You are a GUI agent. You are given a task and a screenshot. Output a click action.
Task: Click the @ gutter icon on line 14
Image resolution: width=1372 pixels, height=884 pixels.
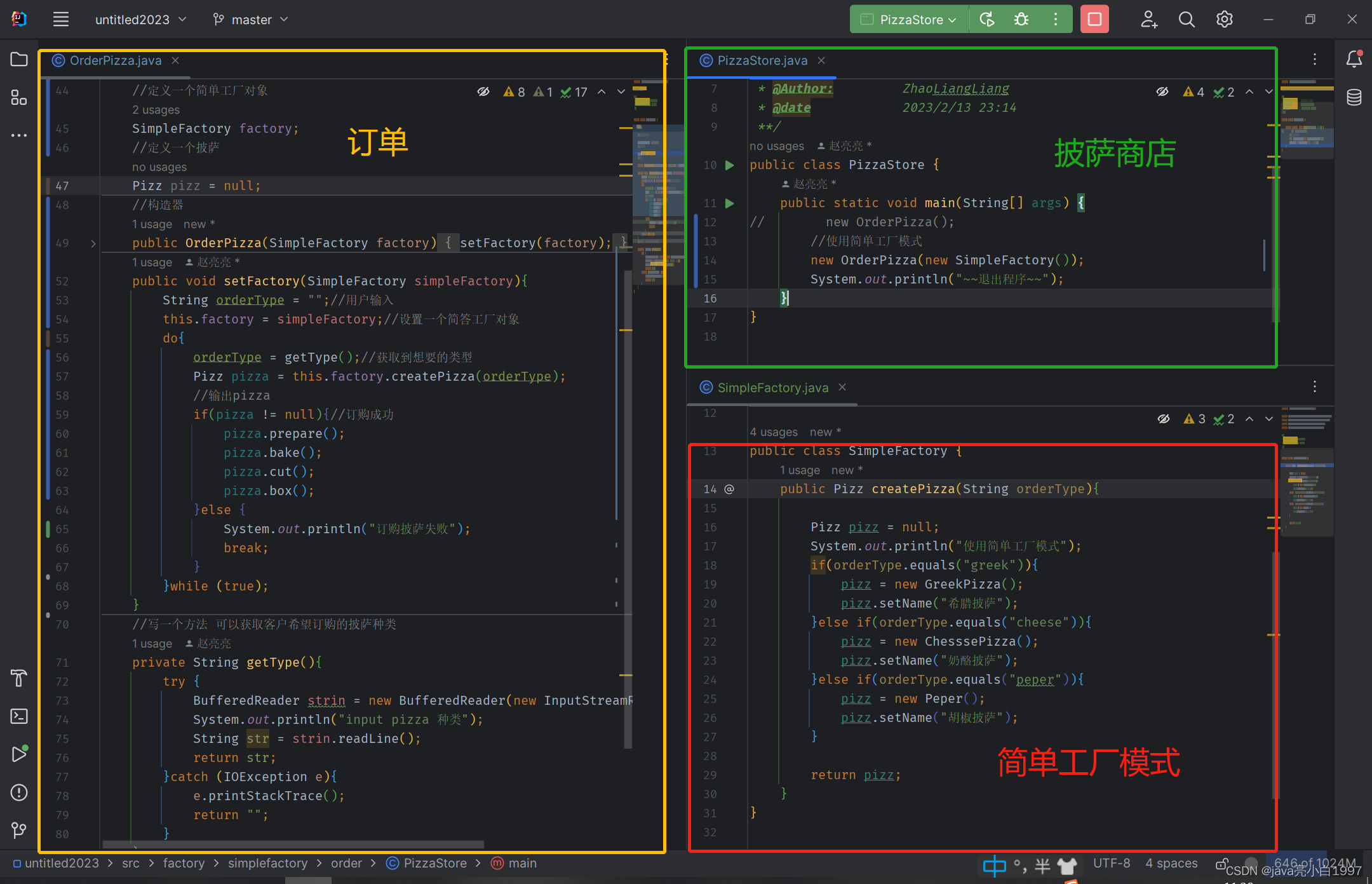[729, 489]
